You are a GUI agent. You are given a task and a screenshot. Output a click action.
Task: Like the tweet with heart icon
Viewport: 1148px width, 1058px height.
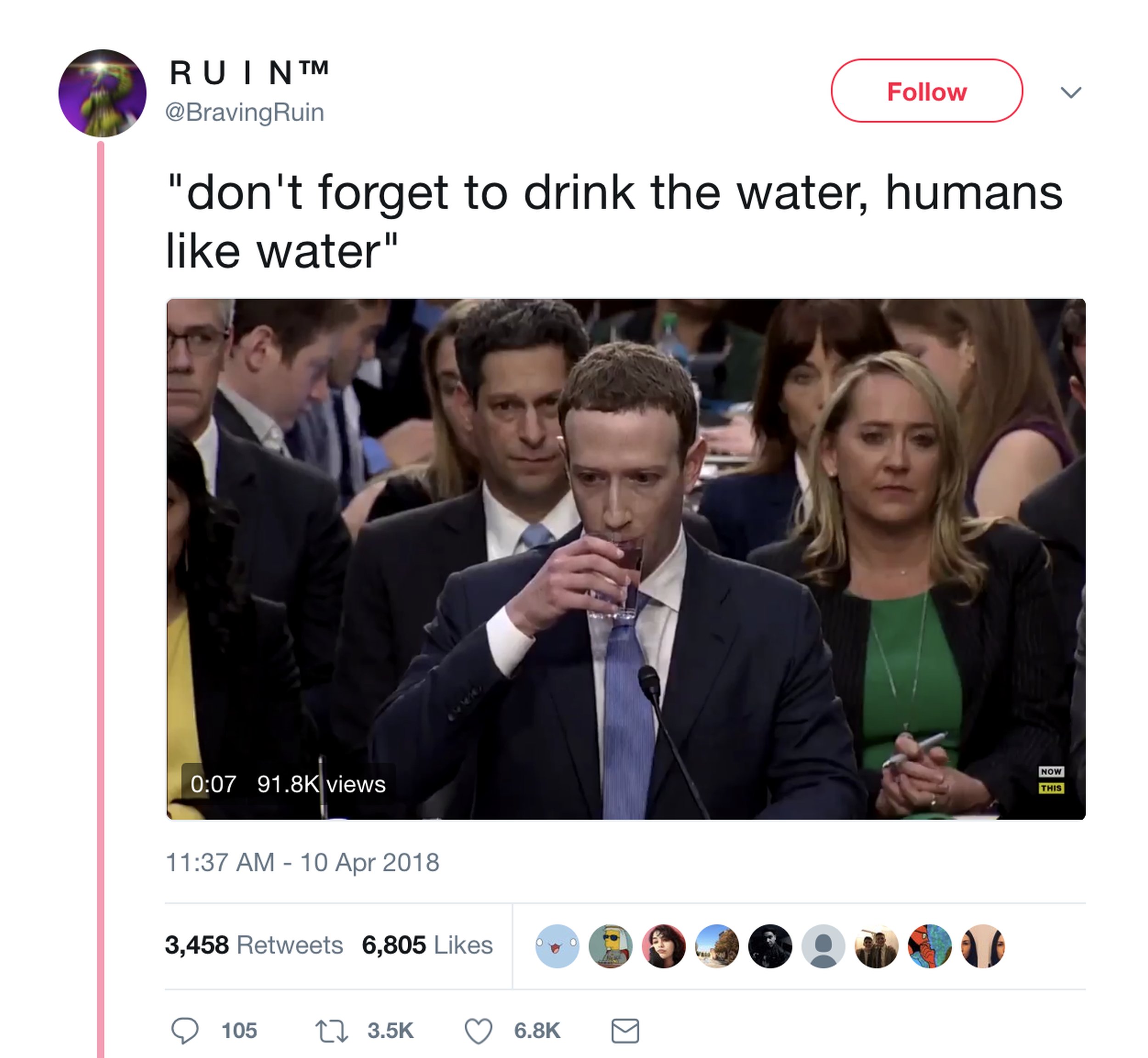[478, 1030]
